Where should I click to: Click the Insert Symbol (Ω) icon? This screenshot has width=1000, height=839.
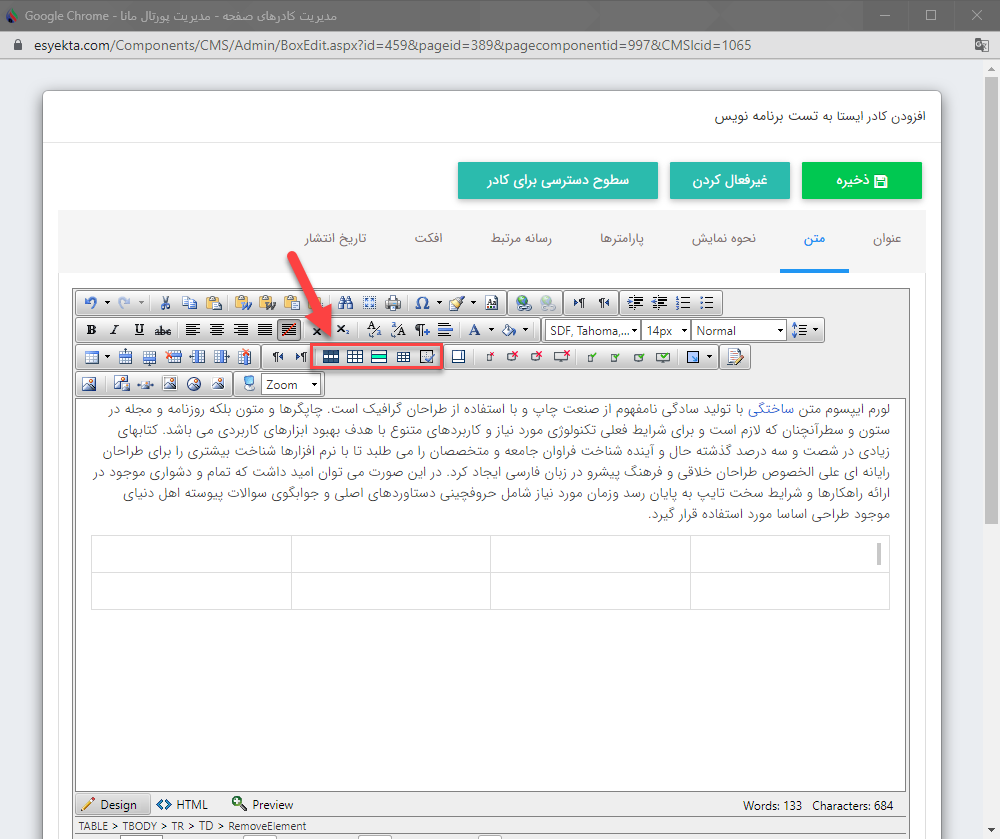point(421,302)
